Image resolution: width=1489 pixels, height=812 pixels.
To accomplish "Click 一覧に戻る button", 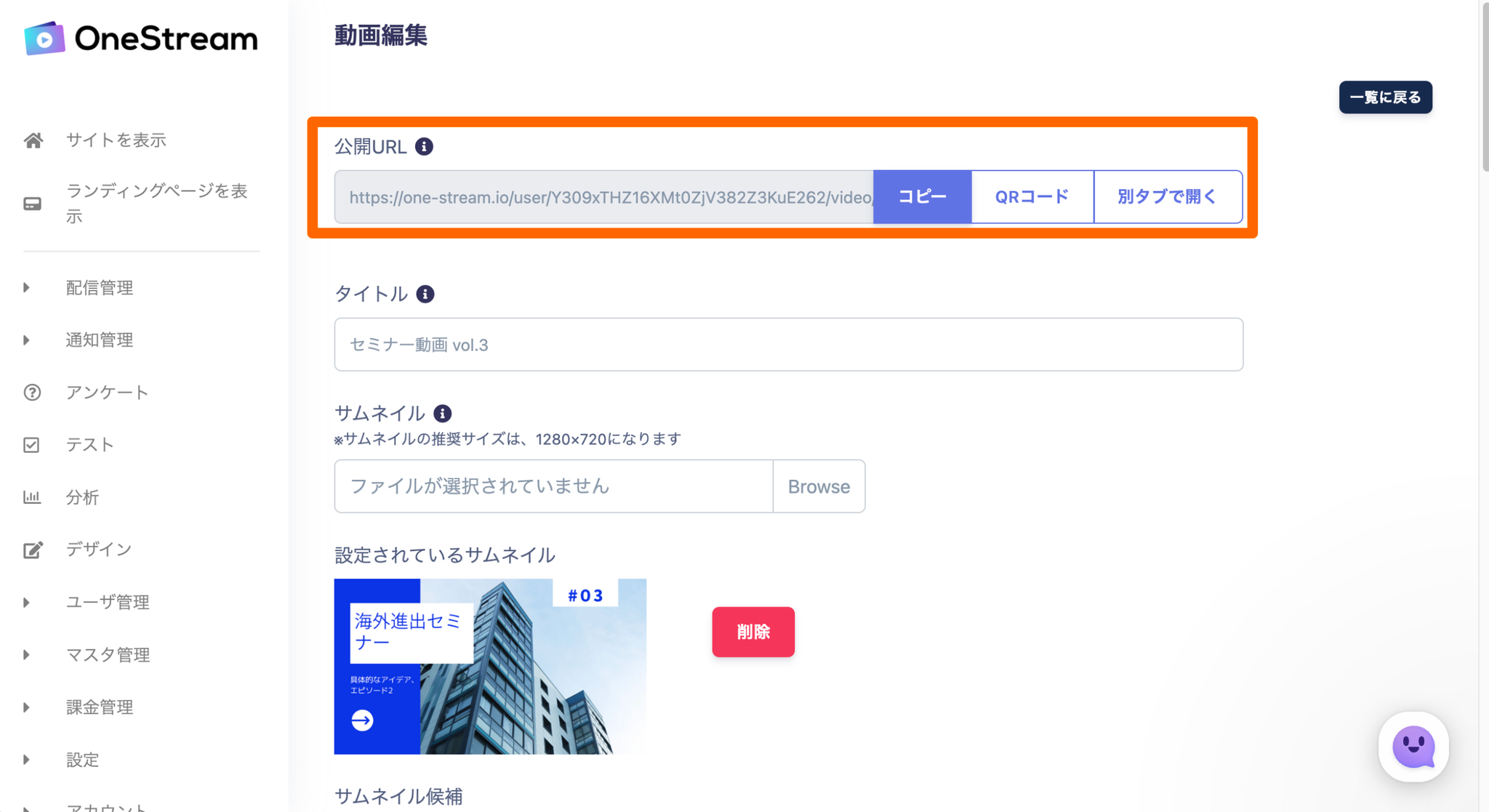I will 1385,97.
